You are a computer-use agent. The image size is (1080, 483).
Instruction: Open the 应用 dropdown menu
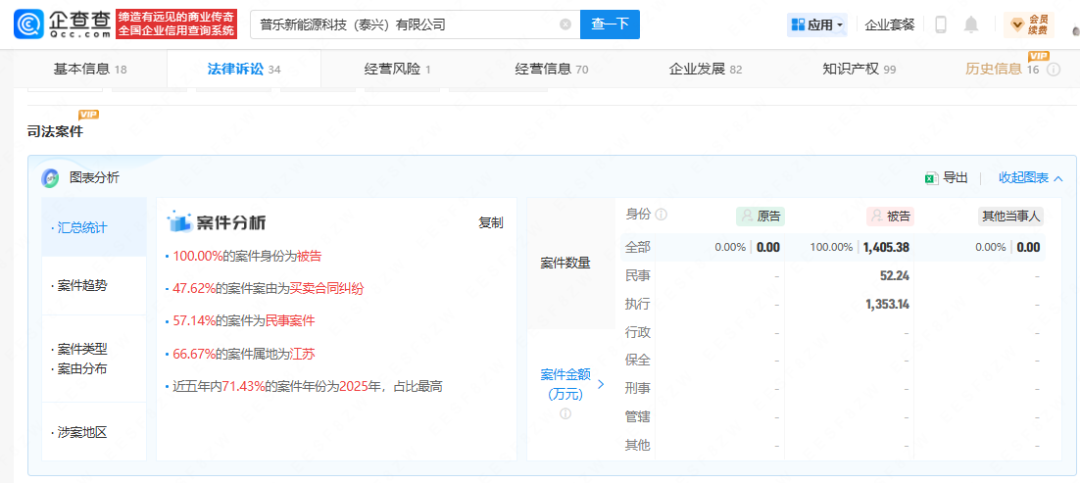817,24
